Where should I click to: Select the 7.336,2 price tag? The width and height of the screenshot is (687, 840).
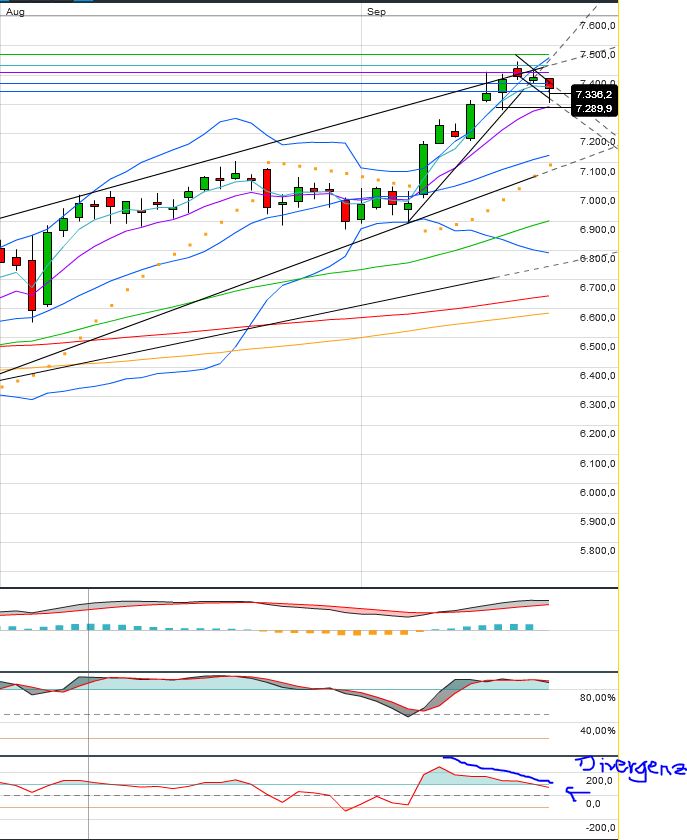click(x=594, y=95)
